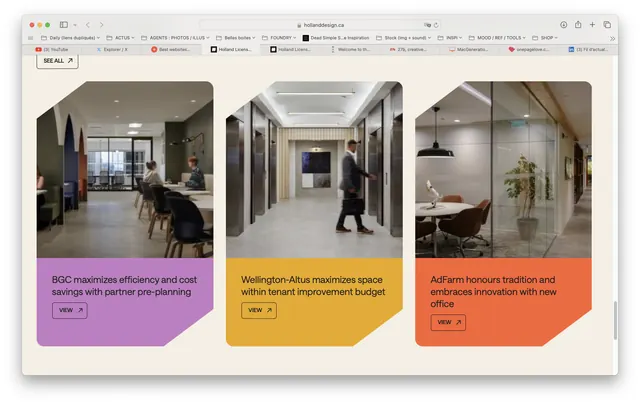
Task: Expand the Belles boîtes bookmarks folder
Action: click(x=236, y=38)
